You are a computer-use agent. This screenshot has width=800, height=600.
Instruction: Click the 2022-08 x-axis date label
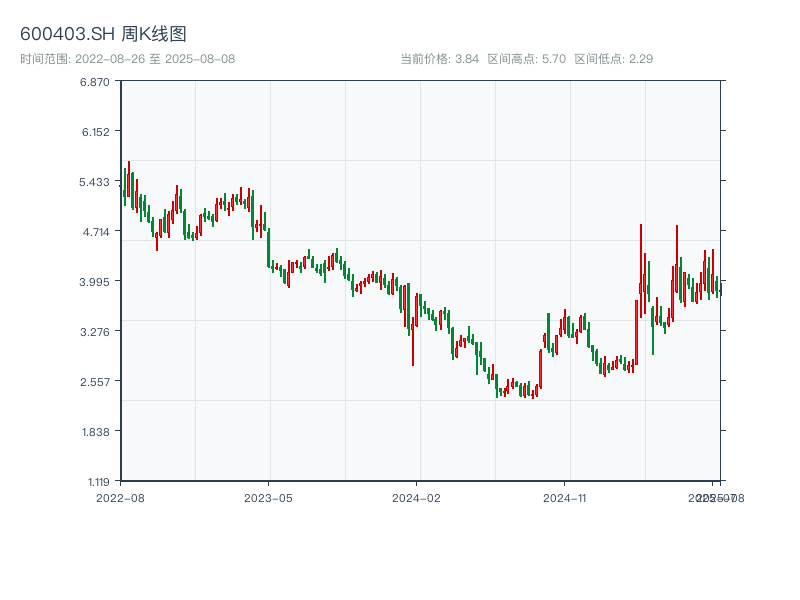120,497
